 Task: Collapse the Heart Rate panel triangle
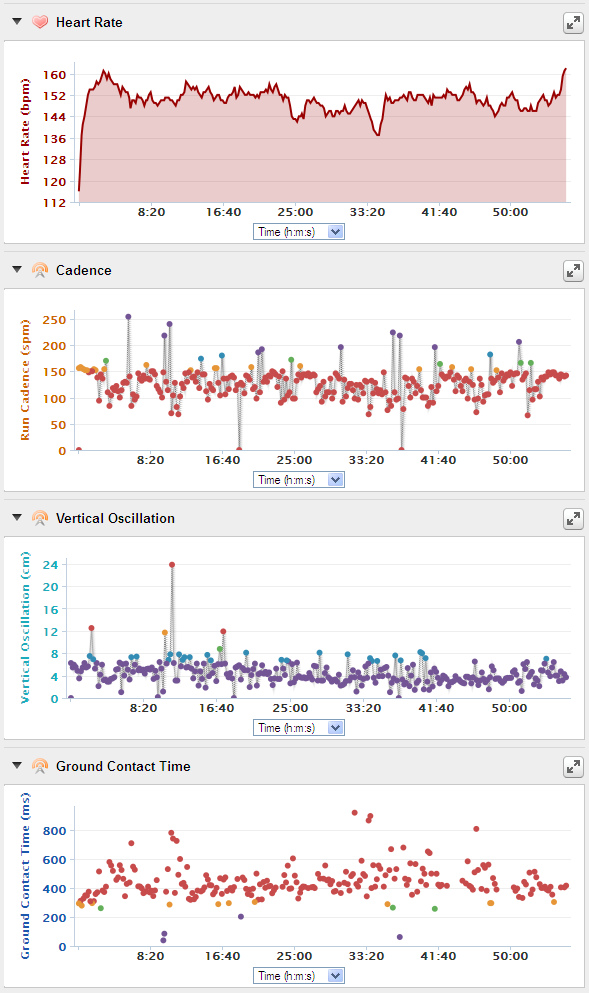point(17,22)
